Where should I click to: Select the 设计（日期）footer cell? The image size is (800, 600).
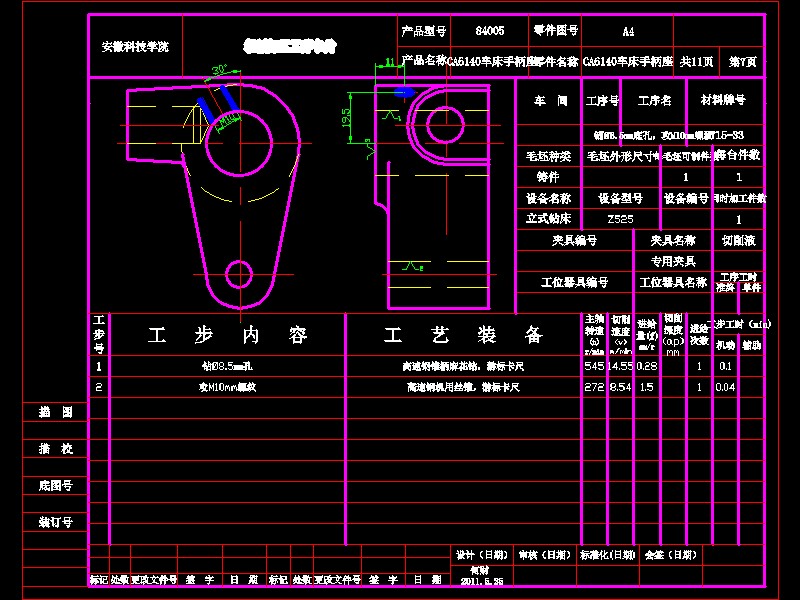(482, 555)
